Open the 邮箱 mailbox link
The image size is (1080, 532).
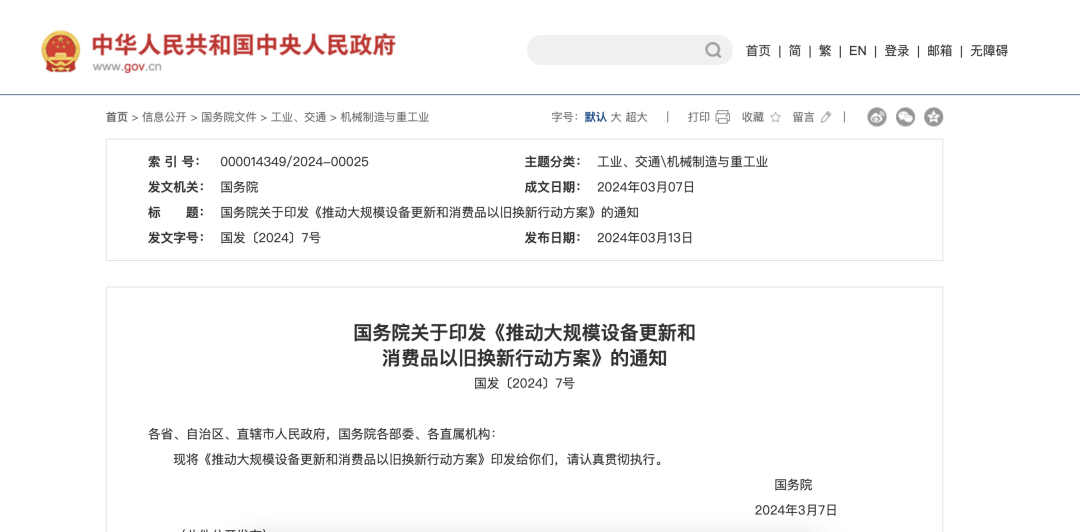point(939,51)
